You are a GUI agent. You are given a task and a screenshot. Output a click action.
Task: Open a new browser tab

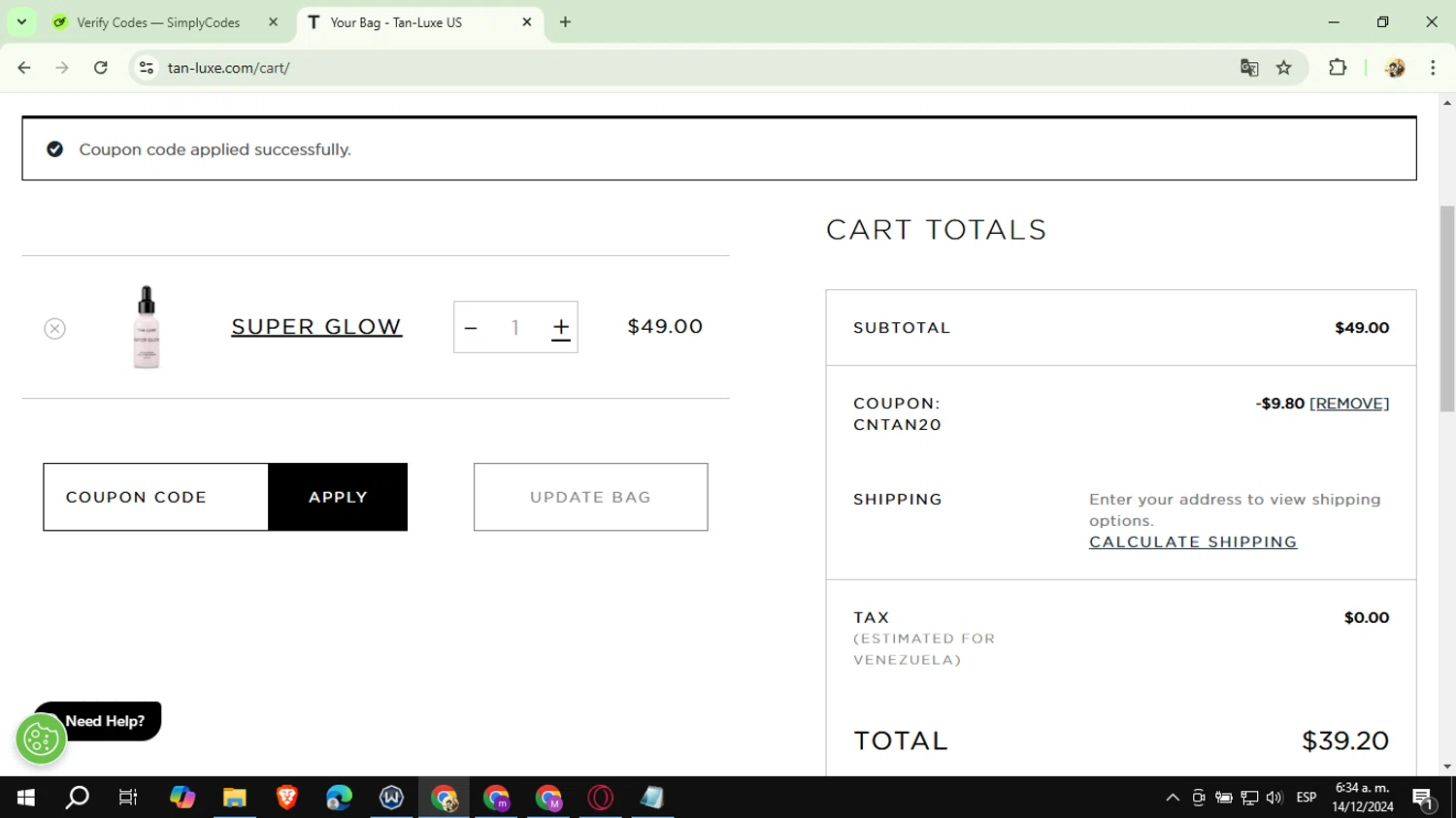(x=566, y=22)
